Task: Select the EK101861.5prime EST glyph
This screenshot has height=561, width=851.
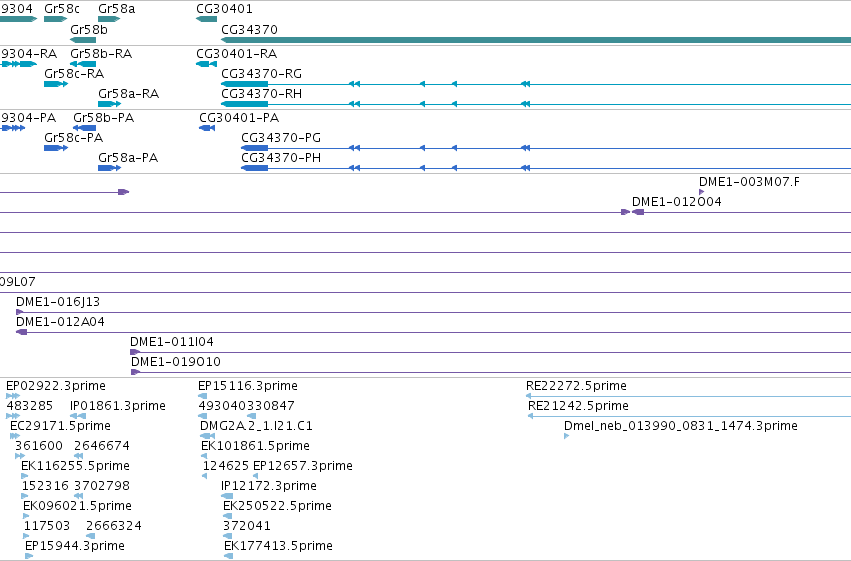Action: (x=204, y=456)
